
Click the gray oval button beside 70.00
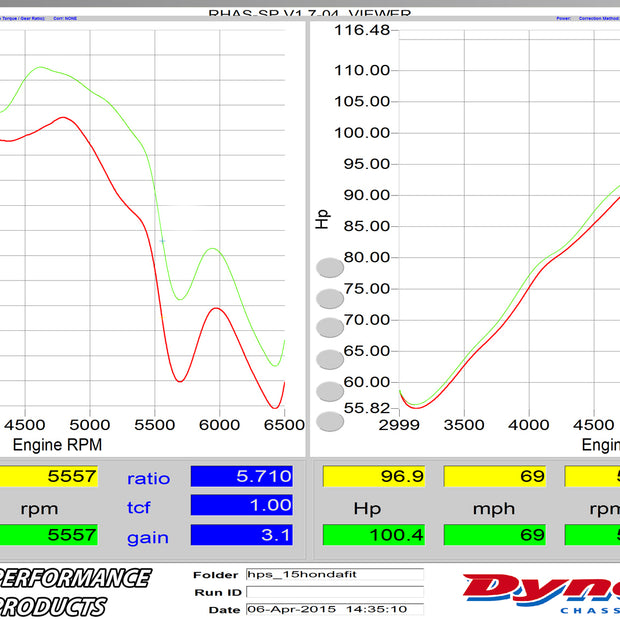330,328
